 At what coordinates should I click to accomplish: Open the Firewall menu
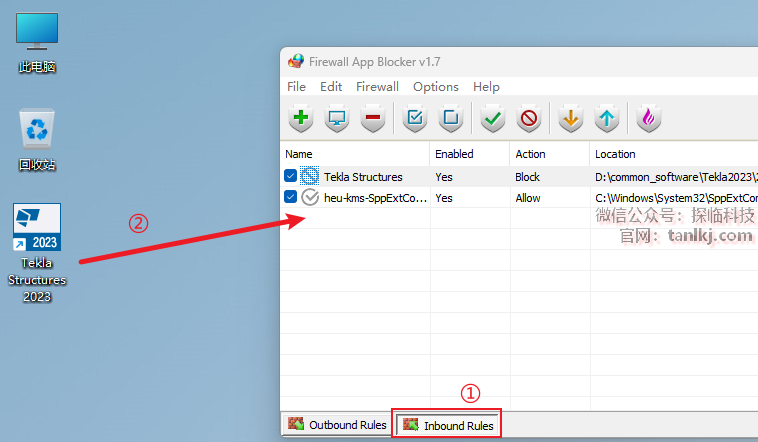[377, 87]
